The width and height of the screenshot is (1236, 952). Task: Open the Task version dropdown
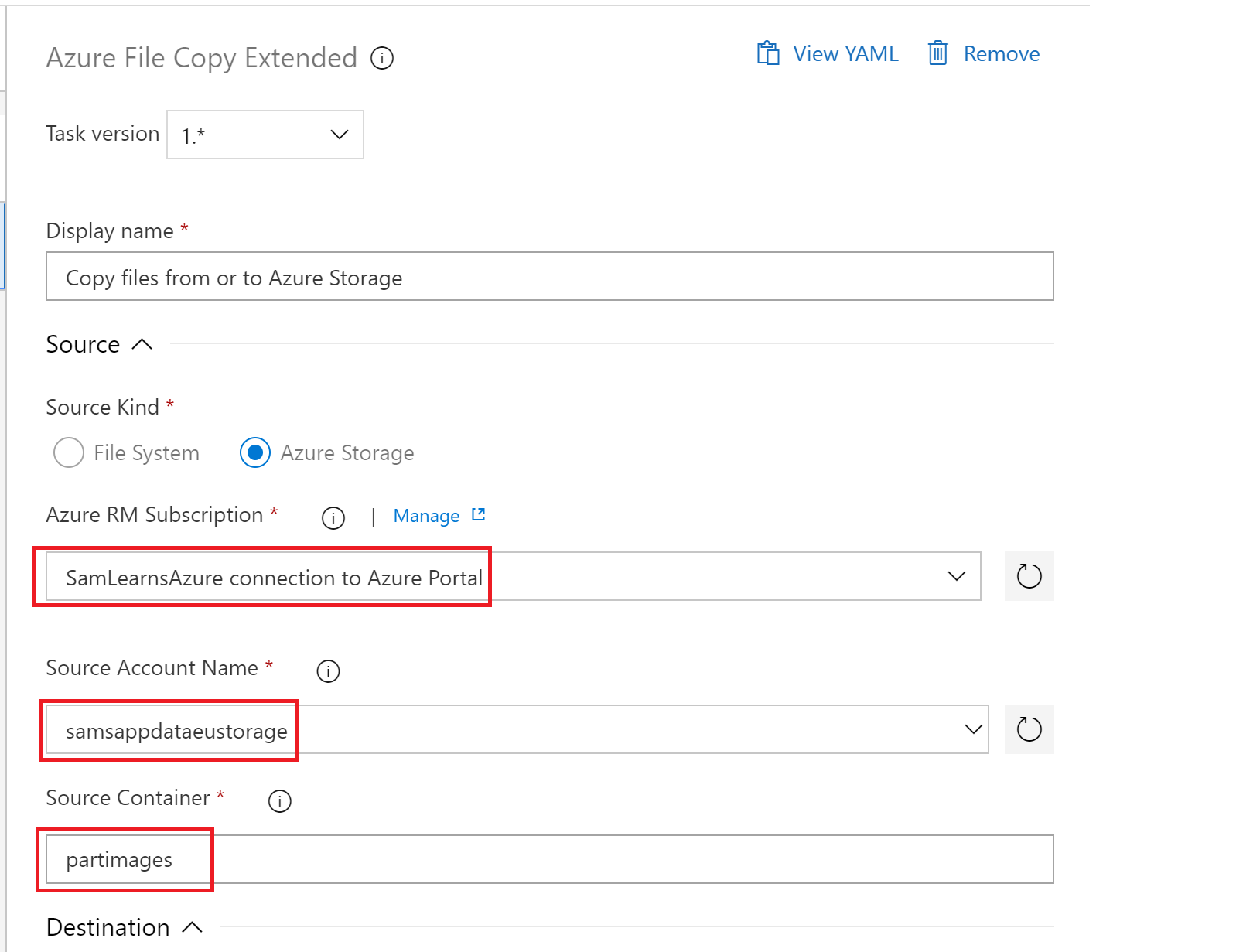pos(265,135)
